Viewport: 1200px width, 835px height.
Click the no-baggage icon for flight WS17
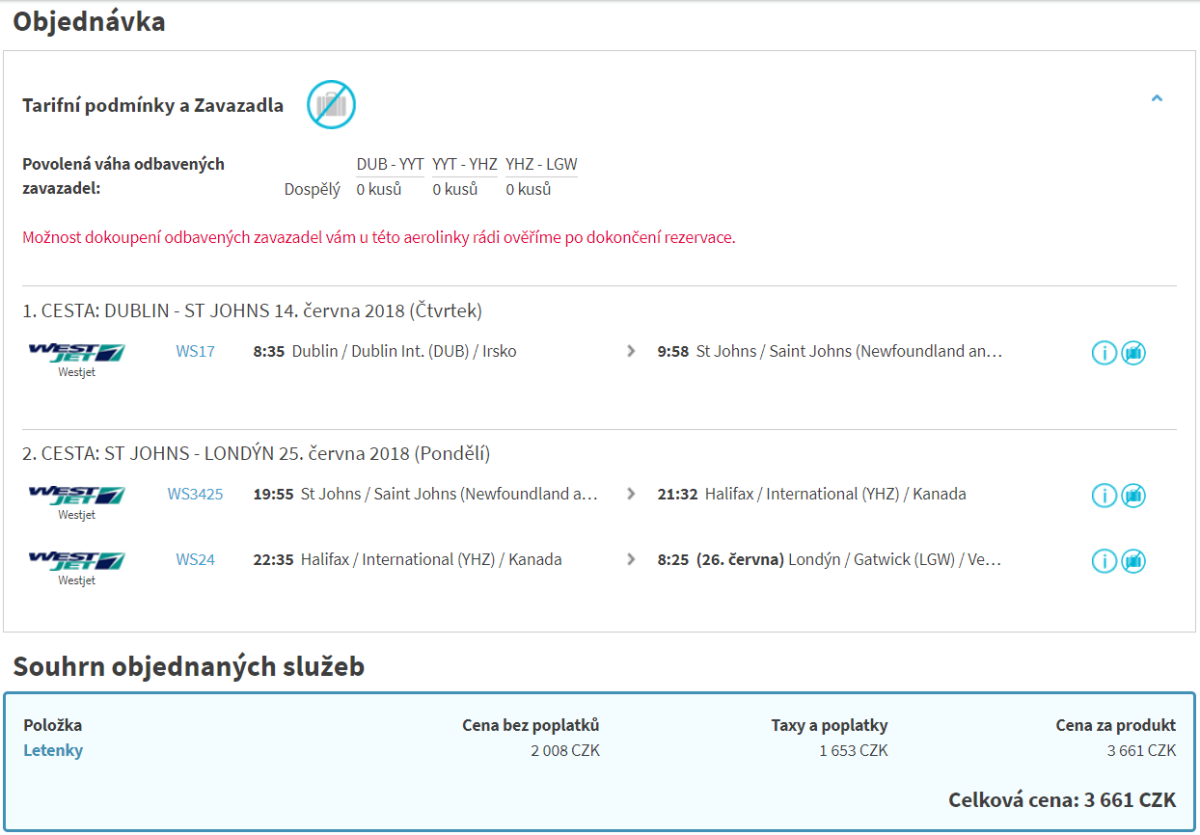(1133, 353)
